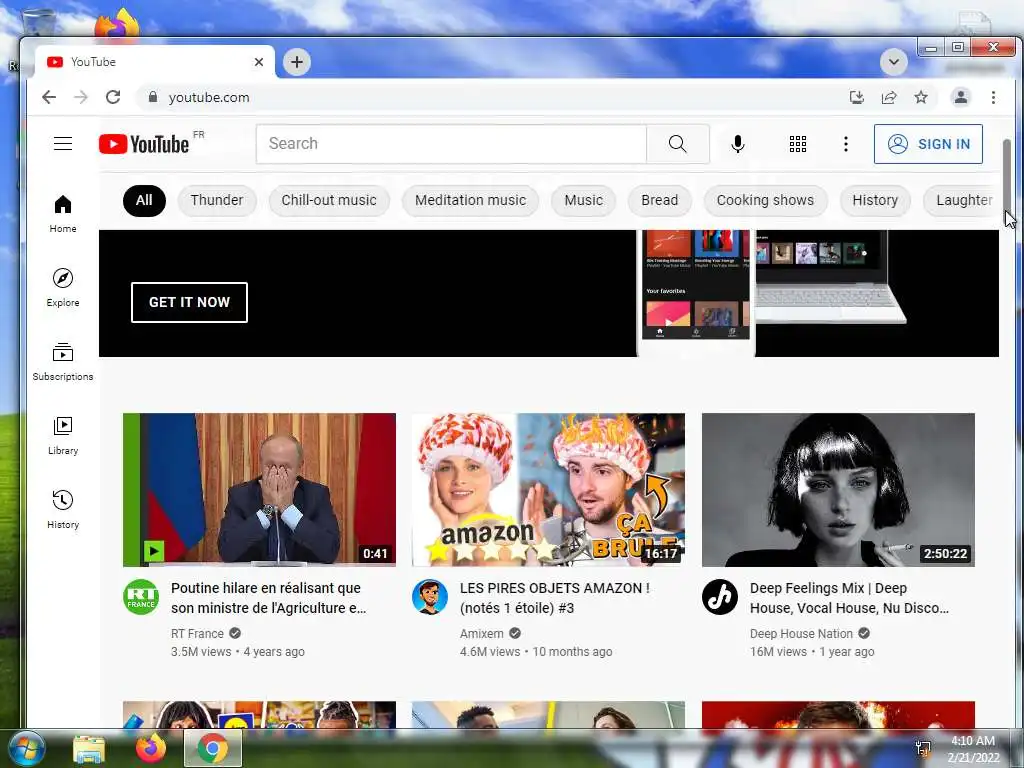Click the taskbar clock

pos(973,749)
